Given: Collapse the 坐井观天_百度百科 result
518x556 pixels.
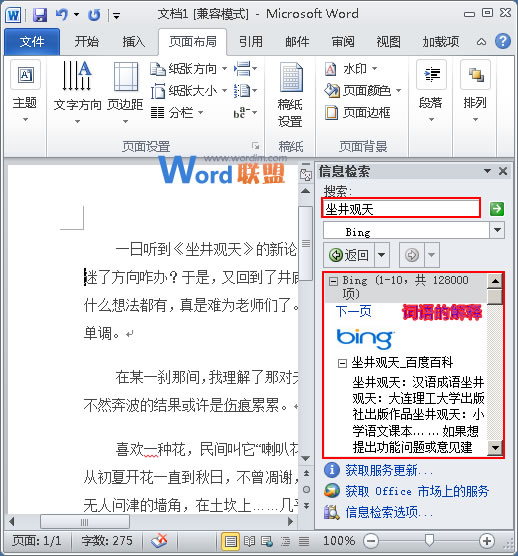Looking at the screenshot, I should 342,363.
